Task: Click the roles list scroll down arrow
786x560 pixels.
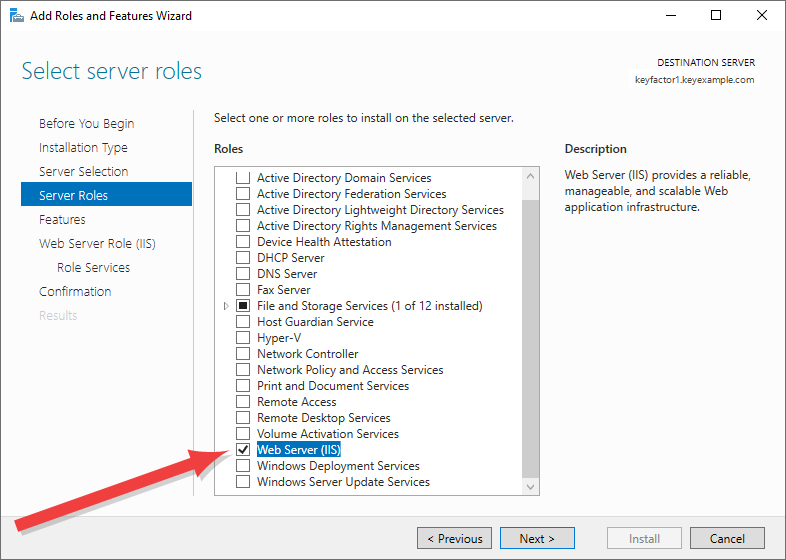Action: tap(530, 487)
